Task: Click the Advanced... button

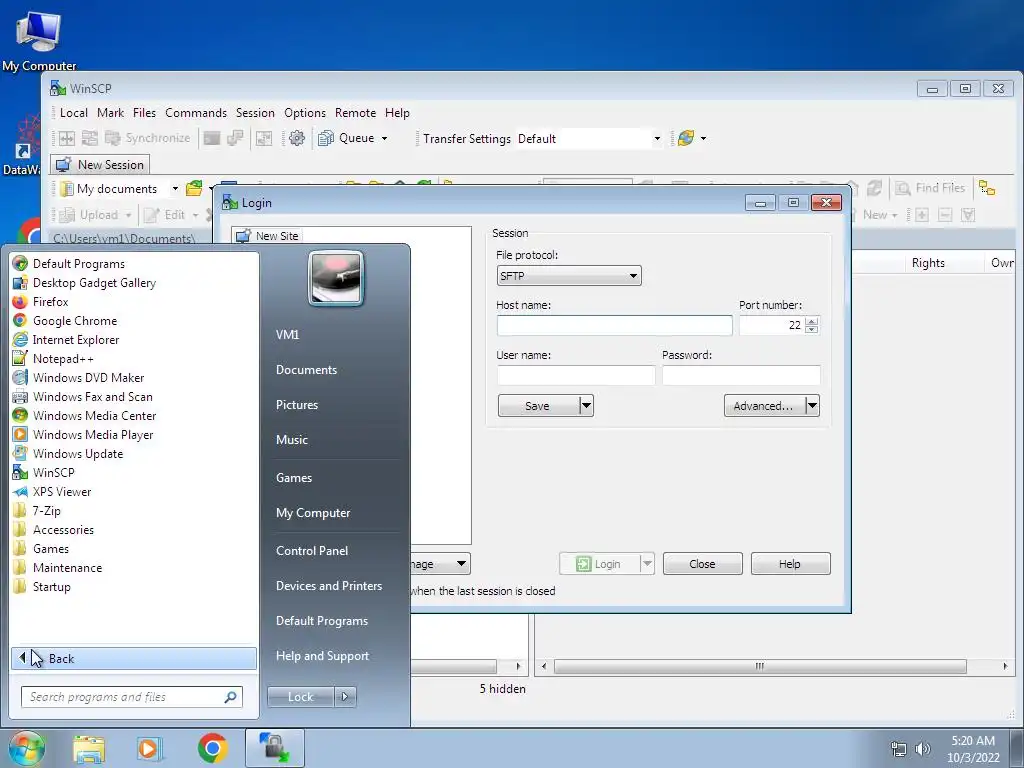Action: (x=763, y=406)
